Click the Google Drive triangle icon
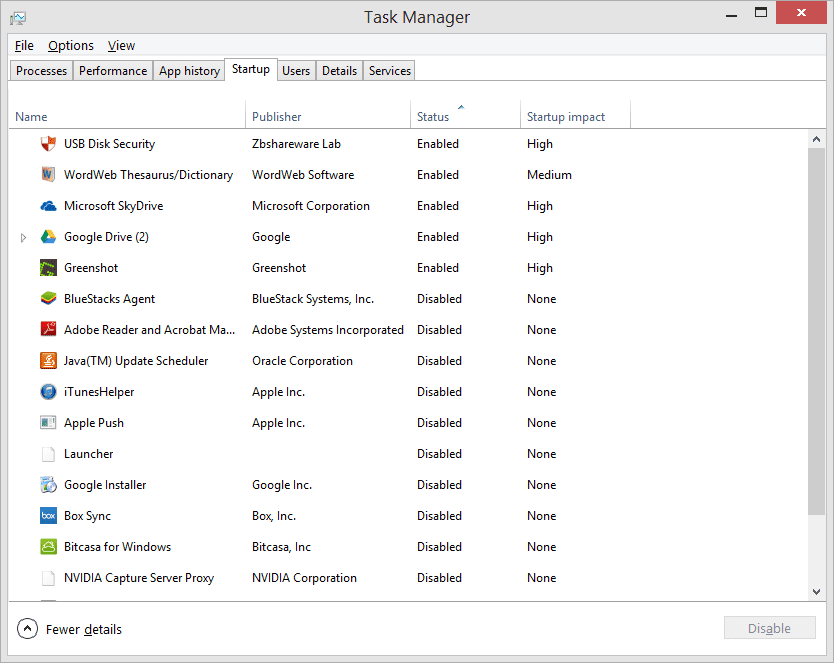The image size is (834, 663). pos(48,237)
